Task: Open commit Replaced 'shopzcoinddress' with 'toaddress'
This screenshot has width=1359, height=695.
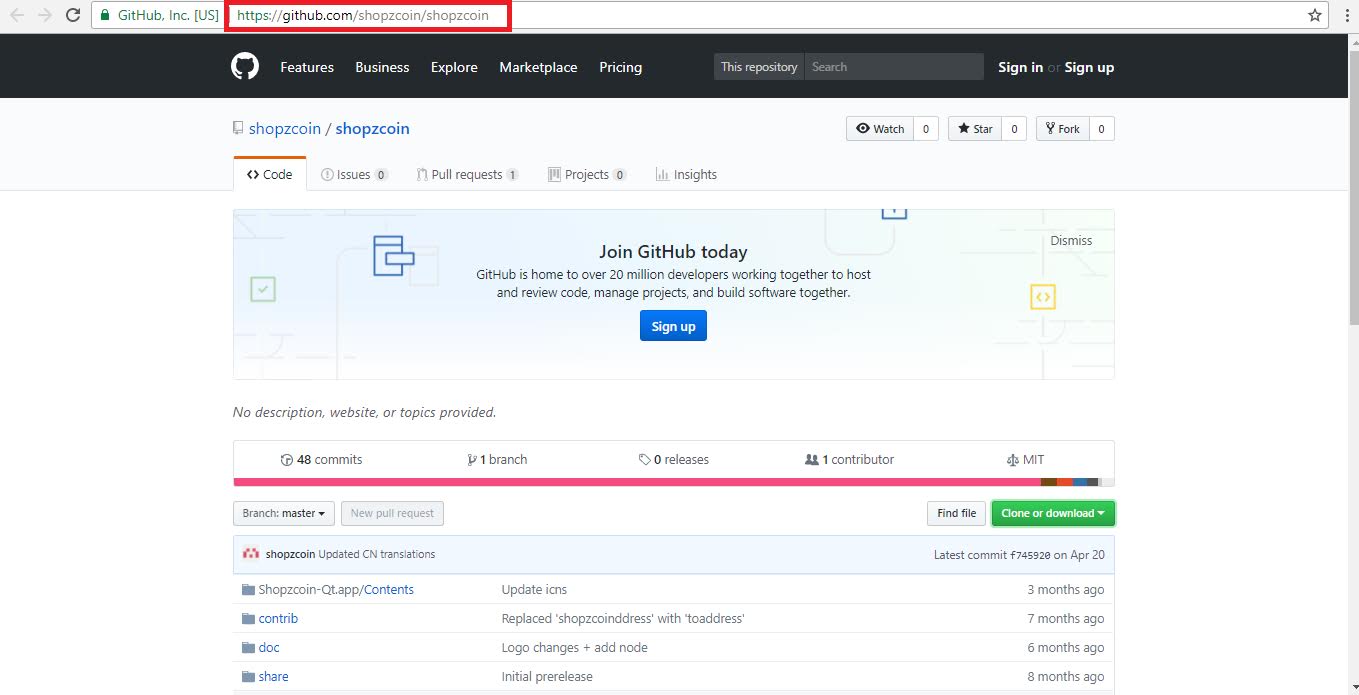Action: [623, 618]
